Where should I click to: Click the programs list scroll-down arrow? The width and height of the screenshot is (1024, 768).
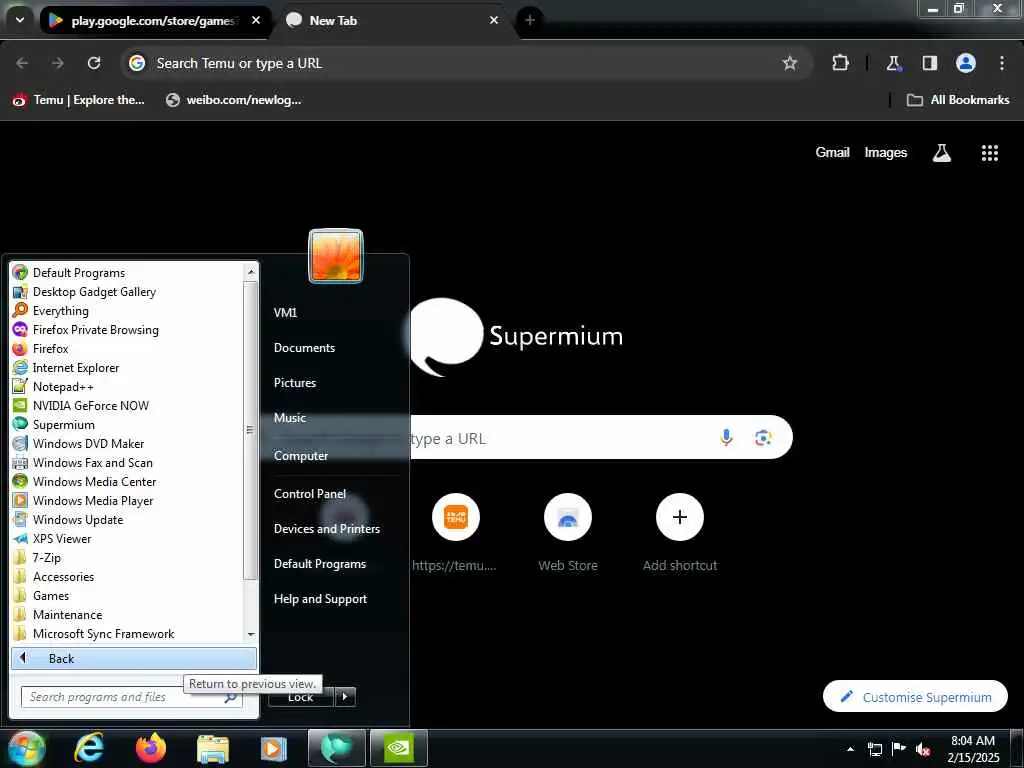point(251,635)
